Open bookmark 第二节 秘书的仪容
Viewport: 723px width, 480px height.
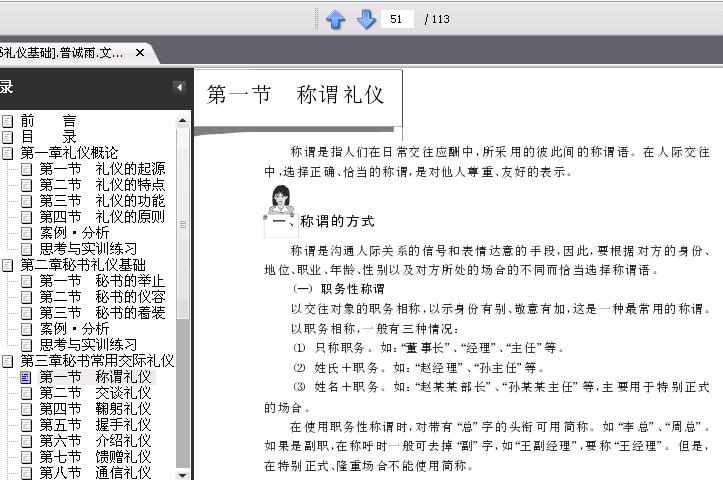pyautogui.click(x=102, y=297)
